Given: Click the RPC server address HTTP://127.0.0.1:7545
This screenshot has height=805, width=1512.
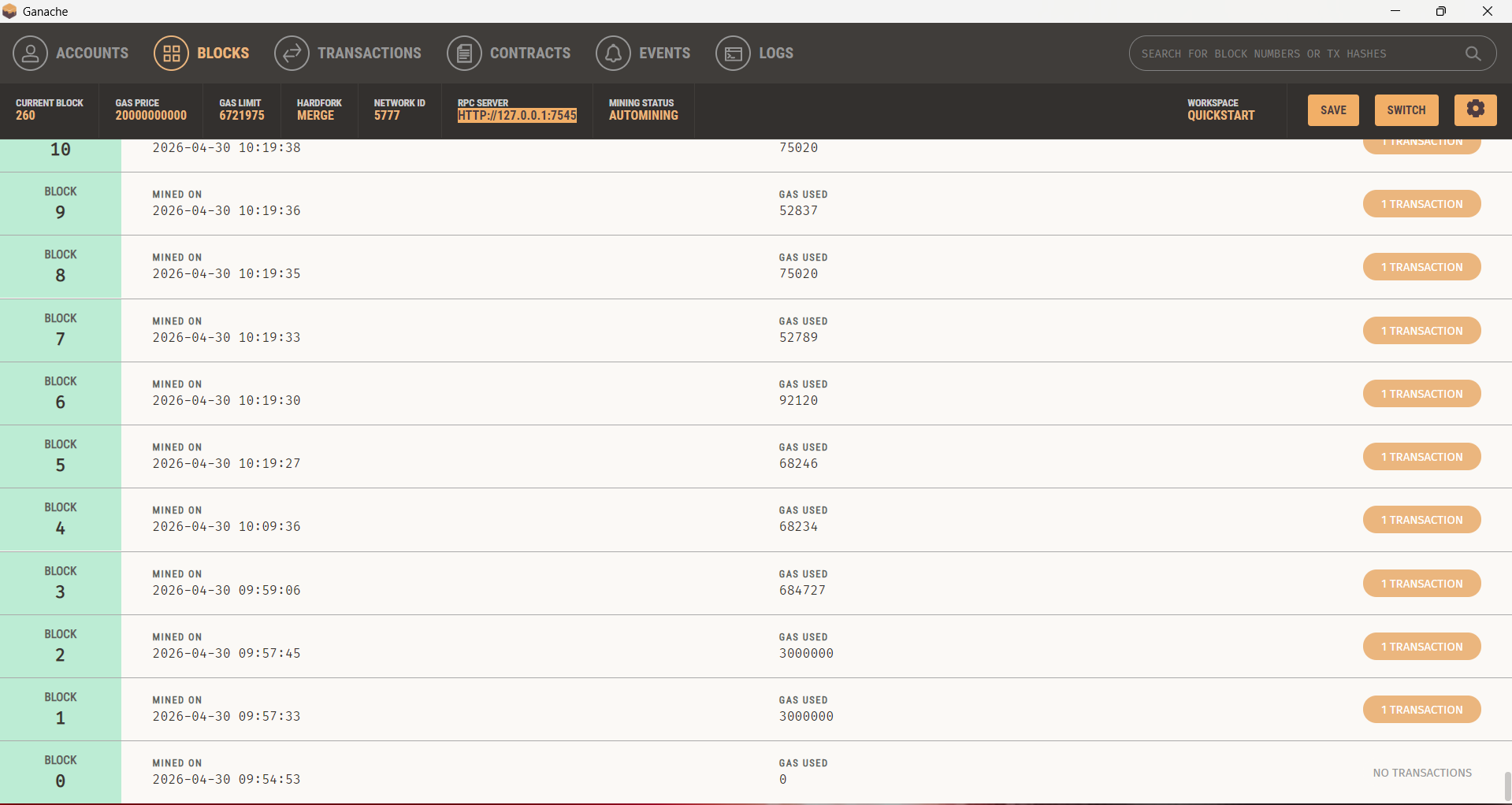Looking at the screenshot, I should (x=517, y=115).
